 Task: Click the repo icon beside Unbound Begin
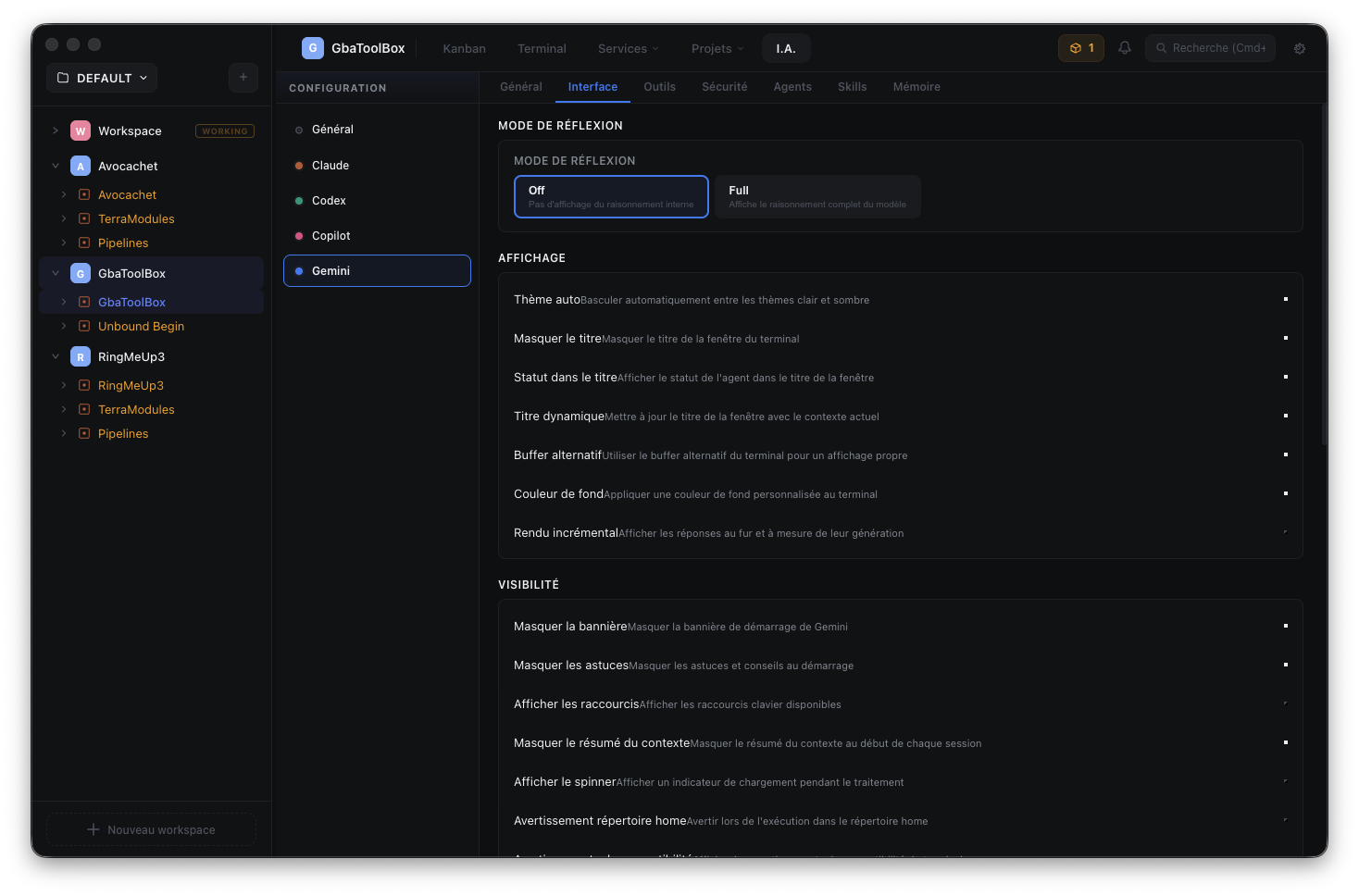[x=84, y=326]
